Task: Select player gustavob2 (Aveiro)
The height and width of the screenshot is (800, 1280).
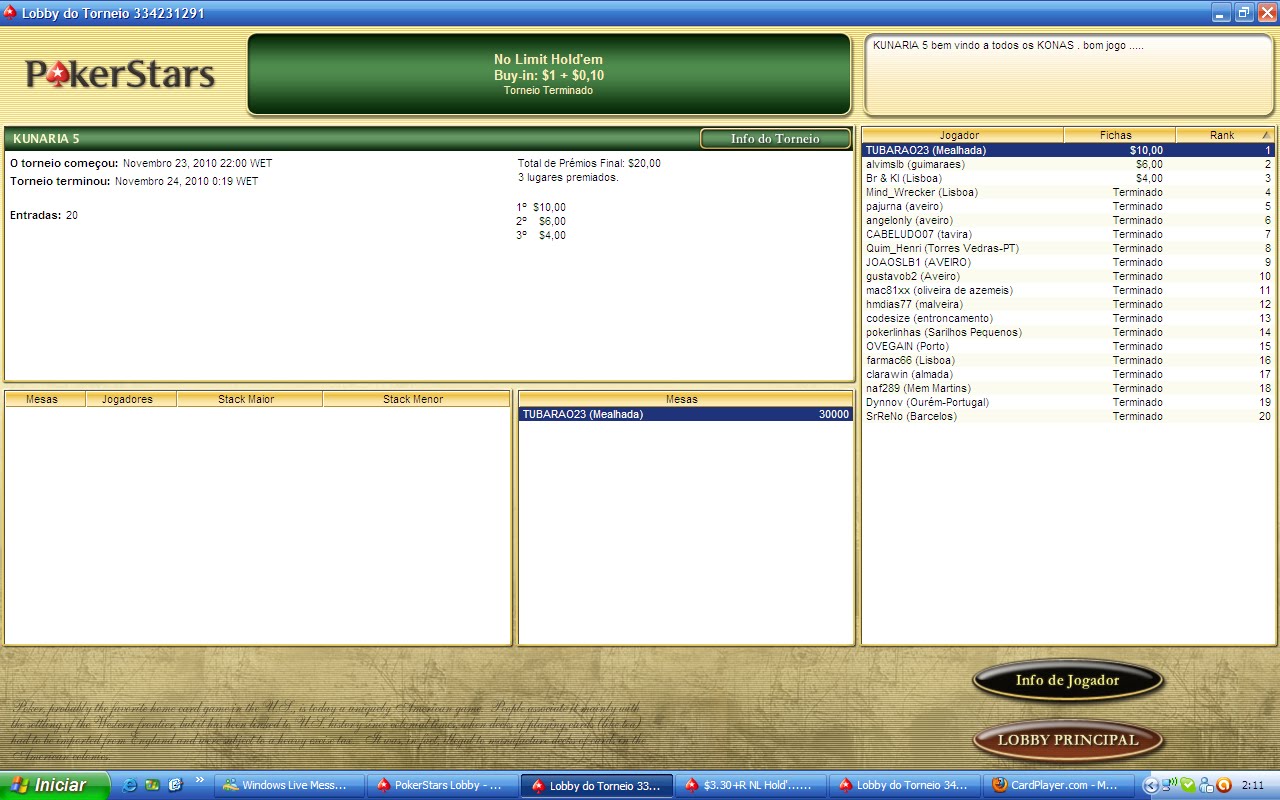Action: click(x=1068, y=276)
